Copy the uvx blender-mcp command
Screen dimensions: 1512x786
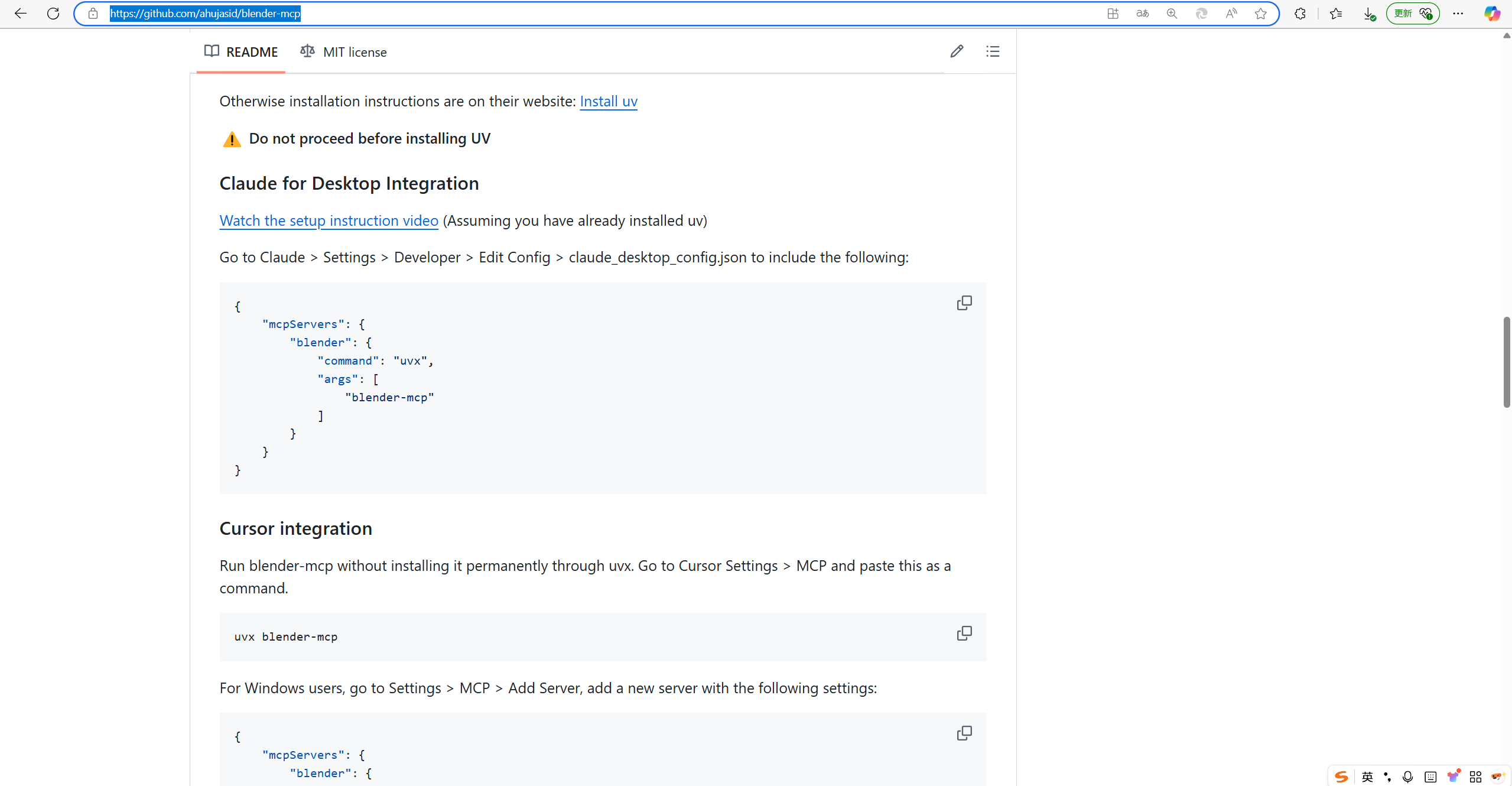[964, 634]
